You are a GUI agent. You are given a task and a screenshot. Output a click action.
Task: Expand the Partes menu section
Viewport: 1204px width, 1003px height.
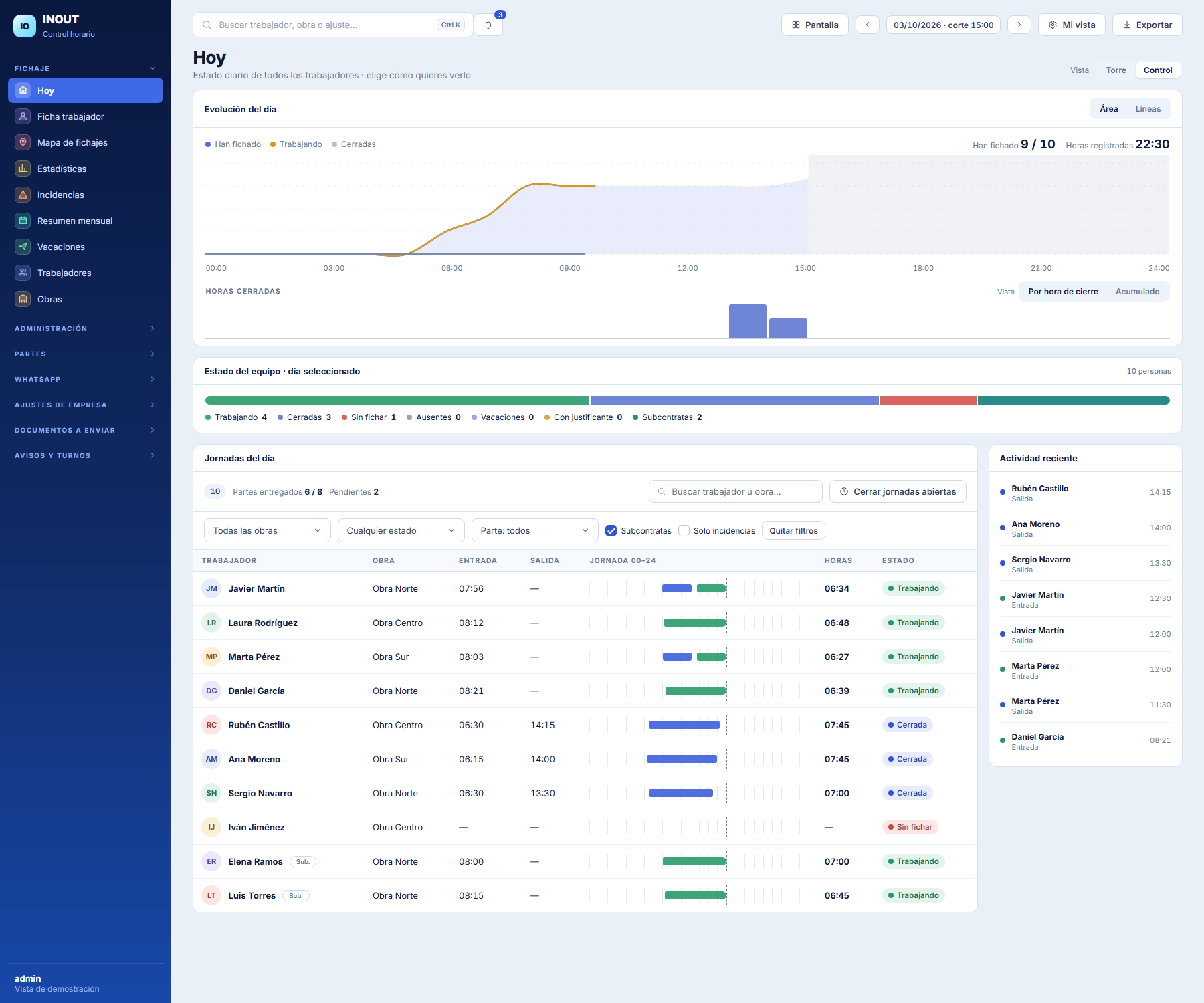click(x=85, y=354)
